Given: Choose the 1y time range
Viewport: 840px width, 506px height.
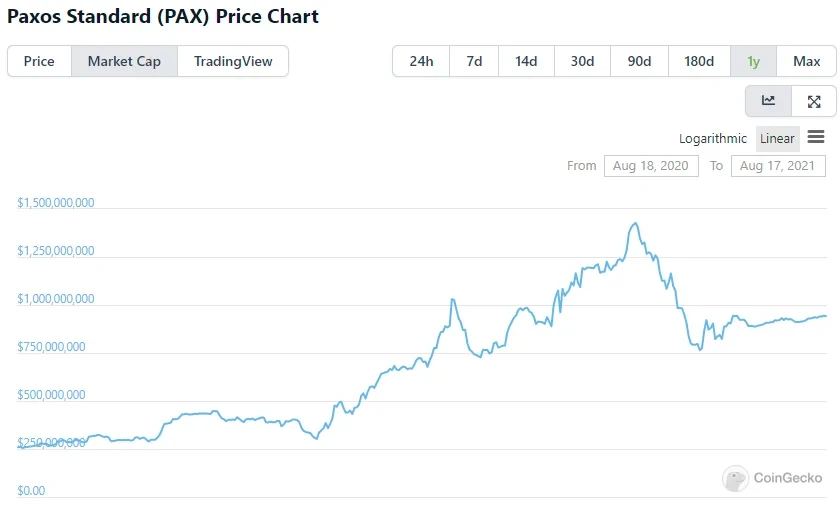Looking at the screenshot, I should point(753,61).
